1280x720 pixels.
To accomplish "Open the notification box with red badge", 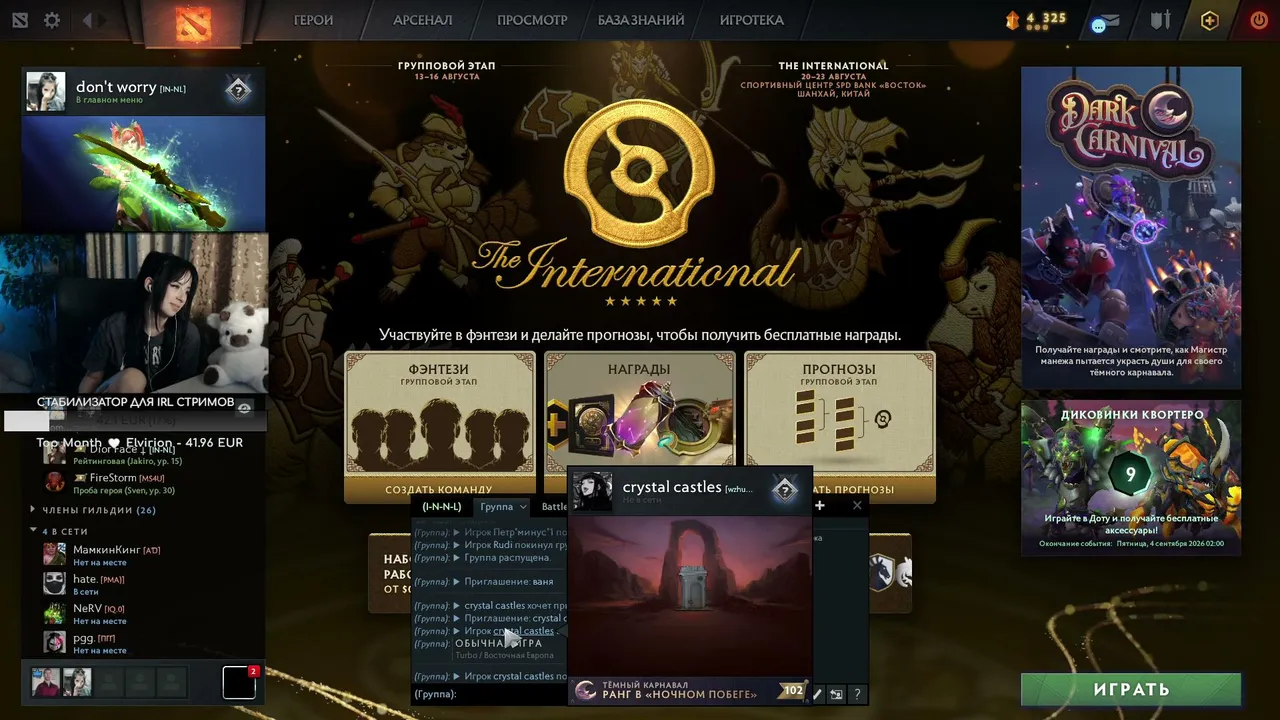I will (239, 682).
